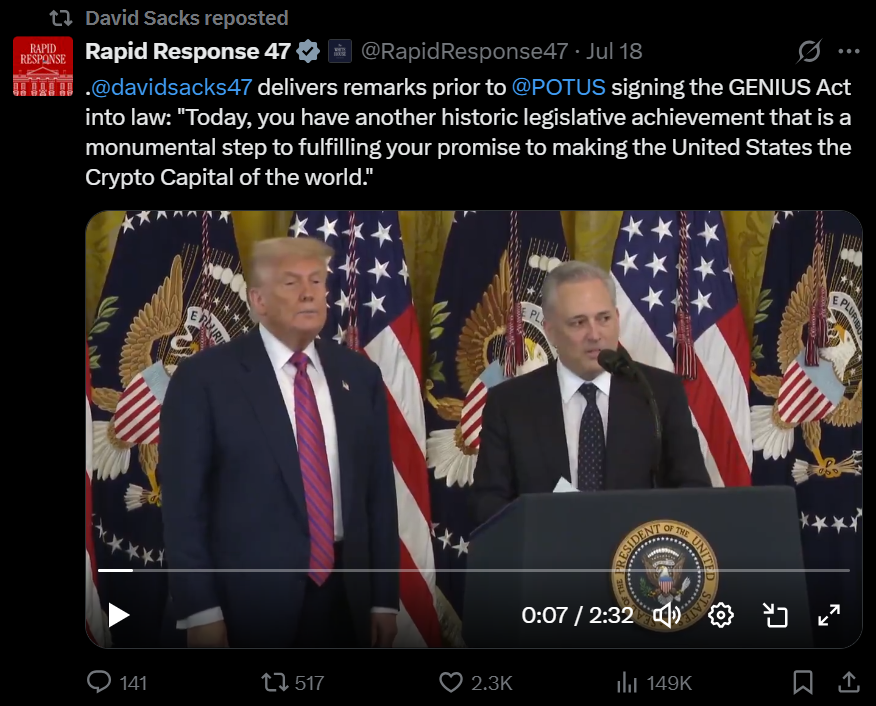Click the verified badge icon
The image size is (876, 706).
[310, 51]
